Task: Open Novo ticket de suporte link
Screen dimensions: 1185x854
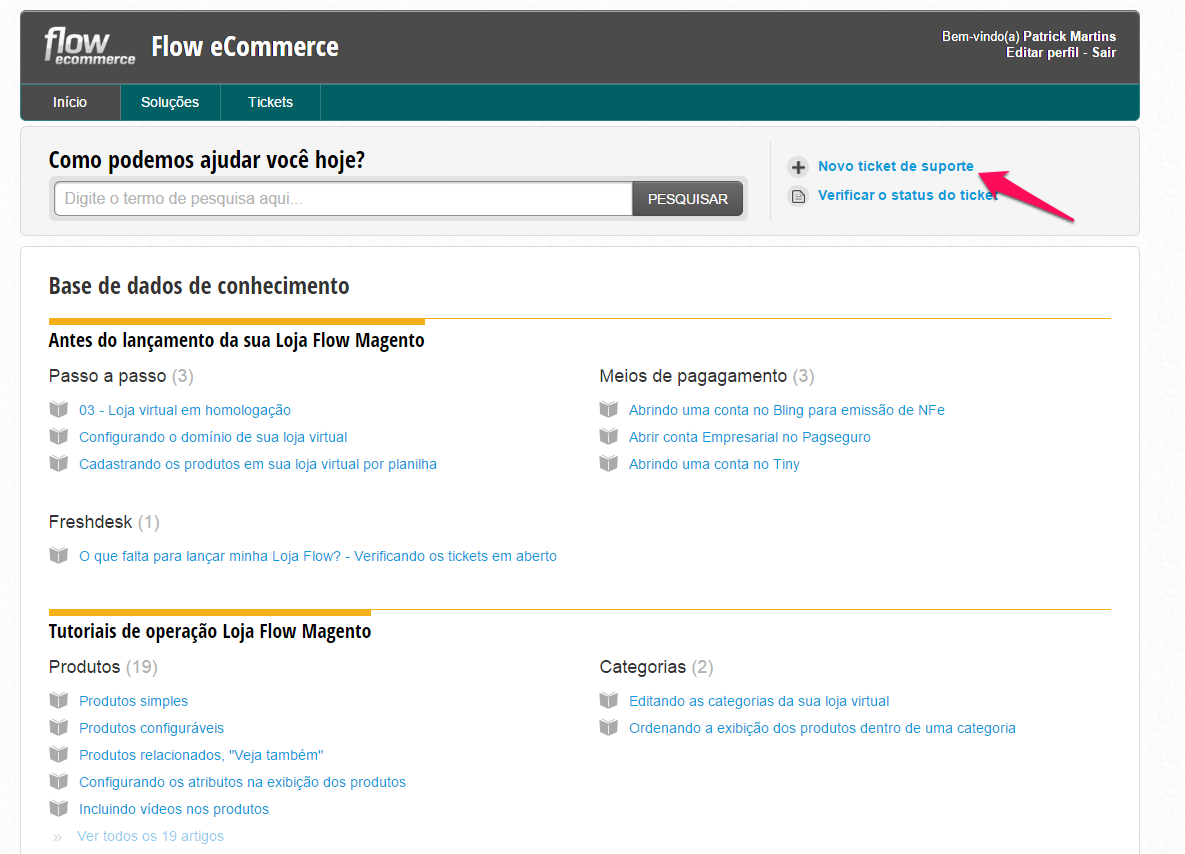Action: pos(896,166)
